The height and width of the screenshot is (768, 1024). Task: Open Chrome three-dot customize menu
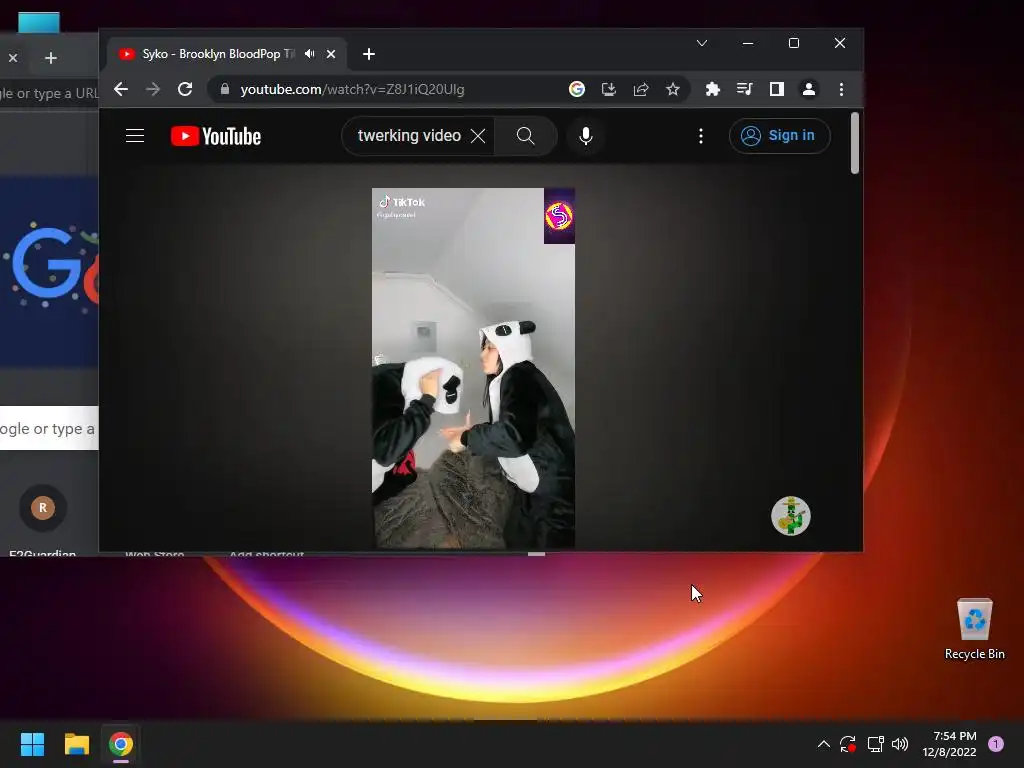(x=841, y=89)
